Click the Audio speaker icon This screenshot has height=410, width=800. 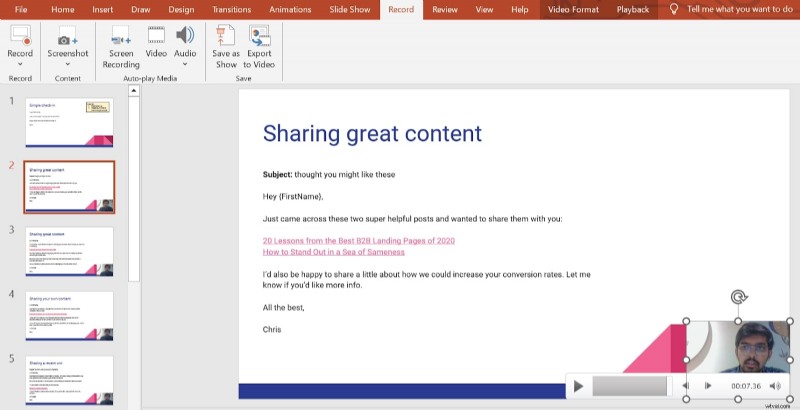click(x=185, y=35)
